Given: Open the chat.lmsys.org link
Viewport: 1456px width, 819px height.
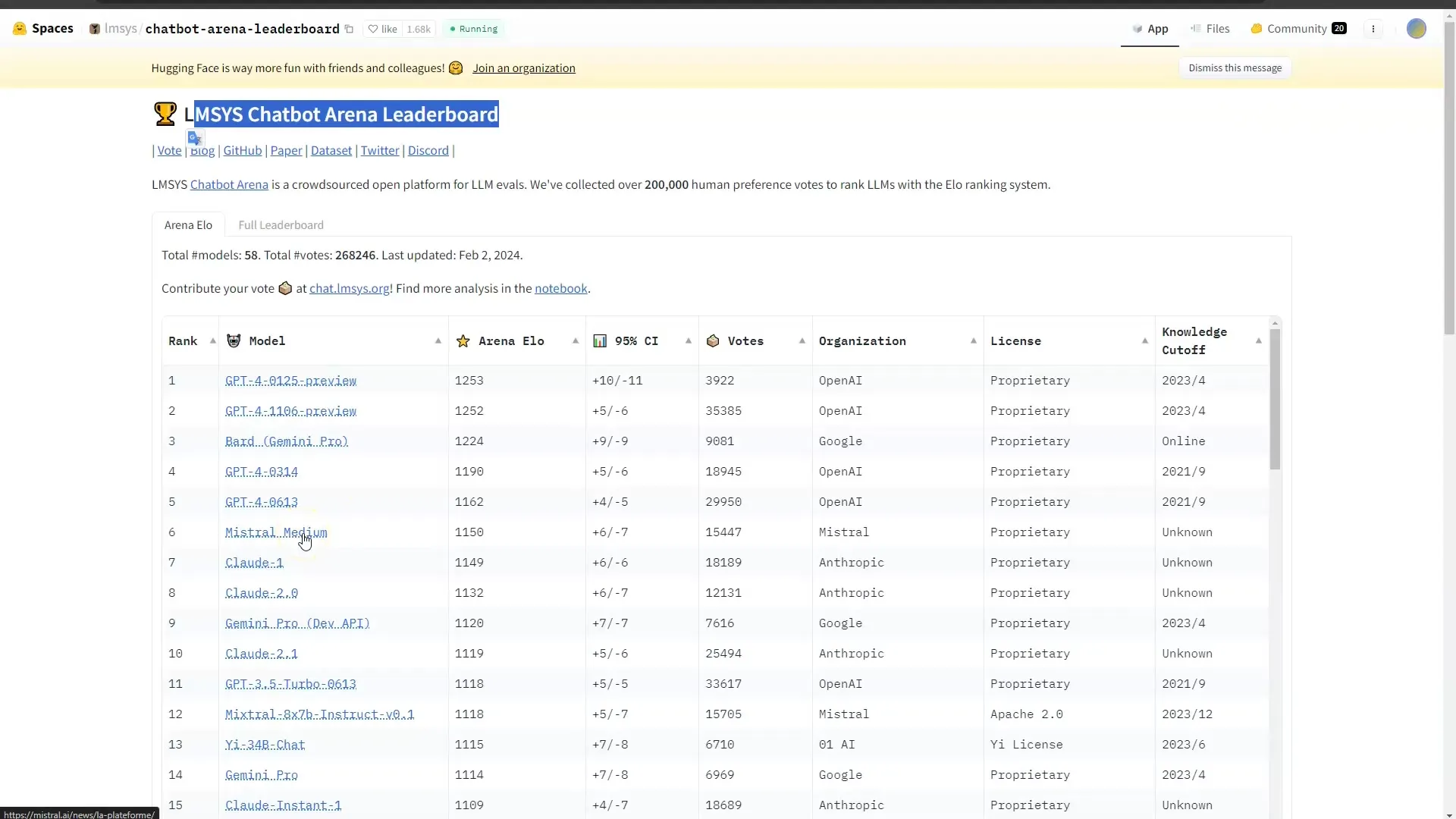Looking at the screenshot, I should pos(350,288).
